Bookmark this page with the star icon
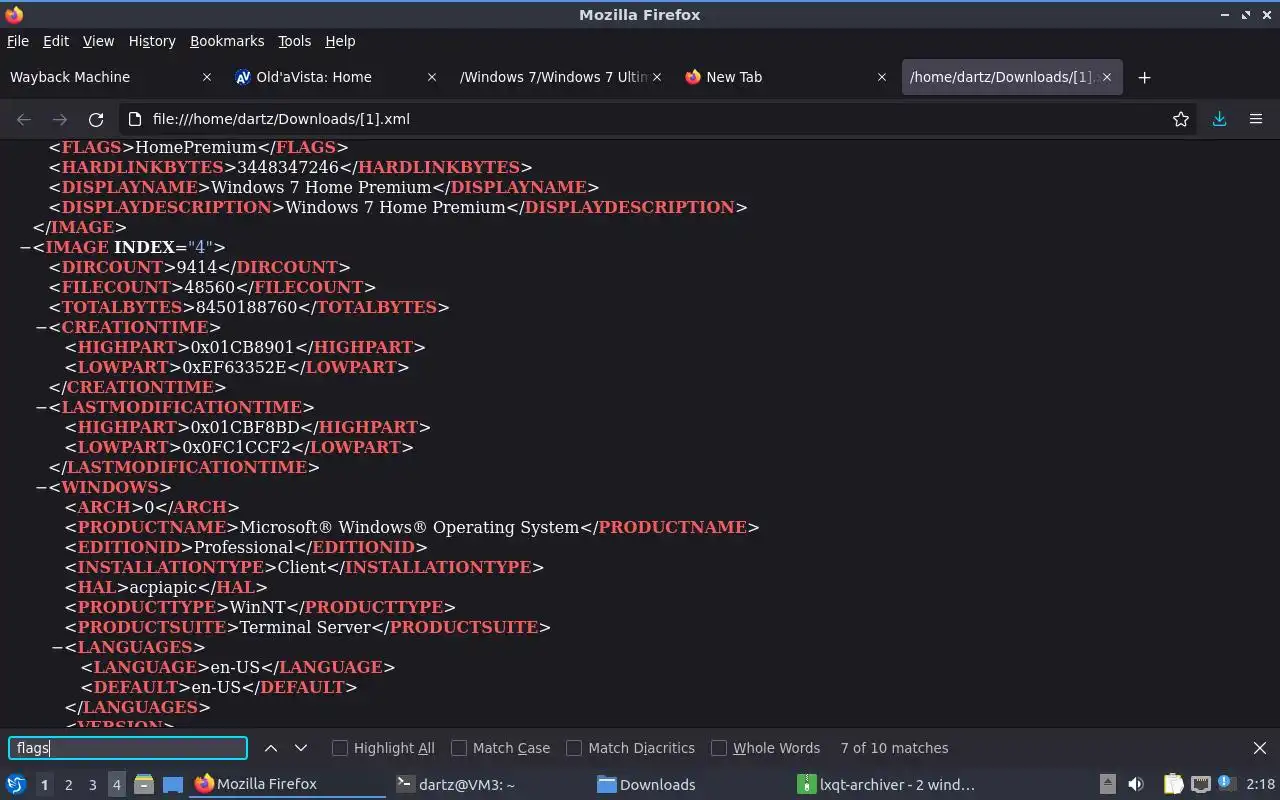 click(x=1181, y=119)
